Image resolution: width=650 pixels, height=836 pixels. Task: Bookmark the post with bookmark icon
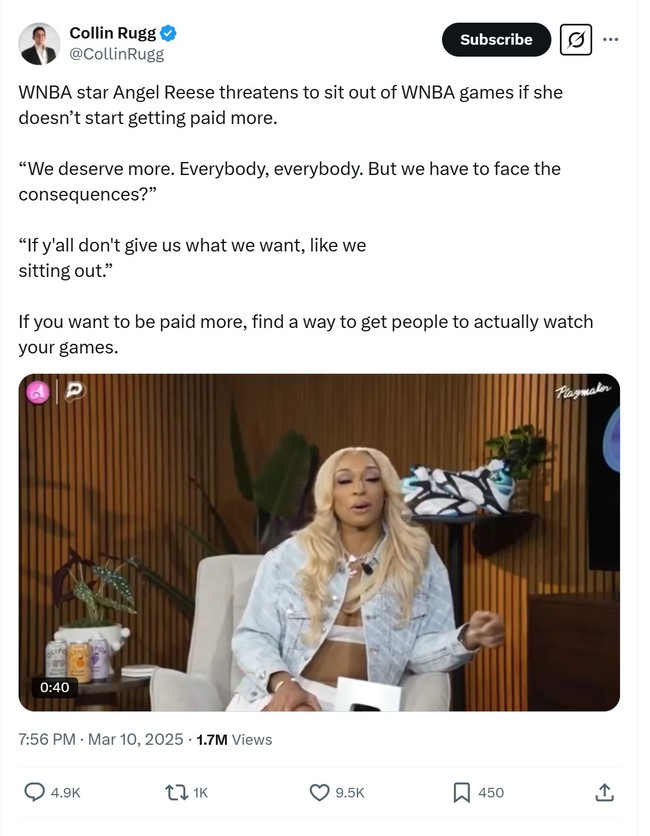pos(461,792)
